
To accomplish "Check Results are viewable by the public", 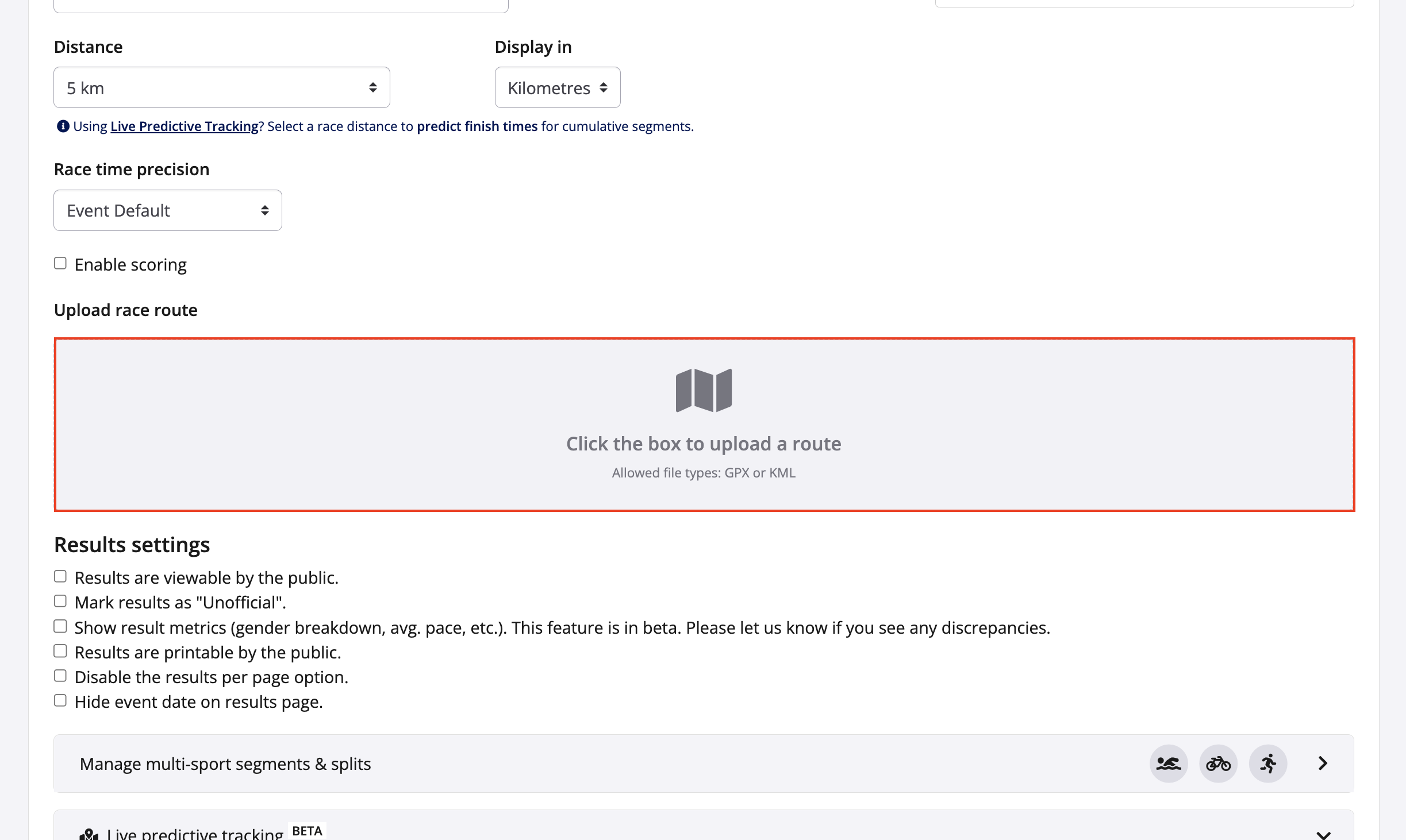I will pyautogui.click(x=60, y=576).
